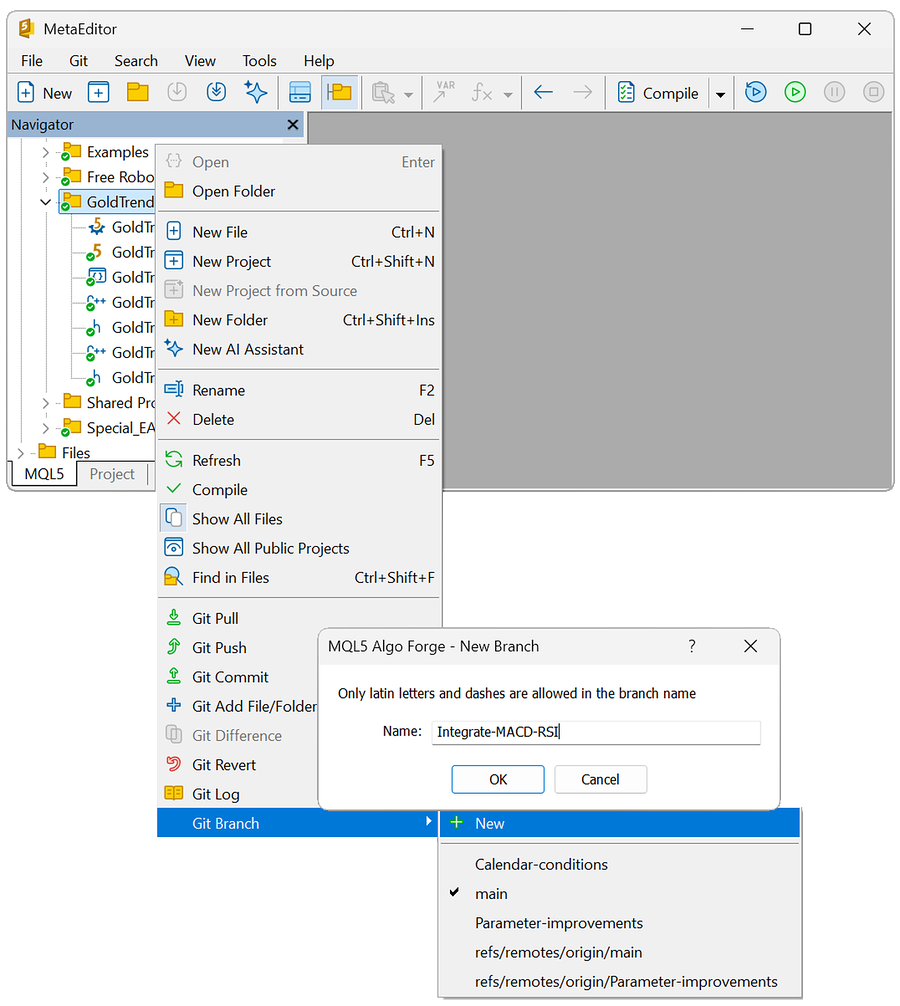Click the pause debugging icon
The width and height of the screenshot is (900, 1006).
pos(834,92)
